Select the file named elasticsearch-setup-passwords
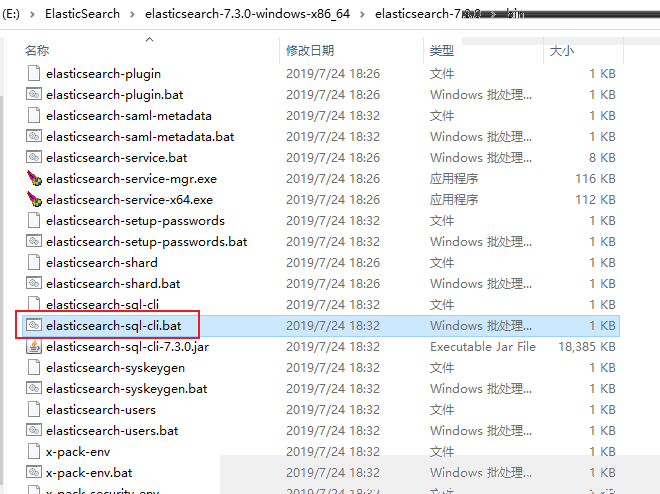Screen dimensions: 660x494 [x=136, y=221]
